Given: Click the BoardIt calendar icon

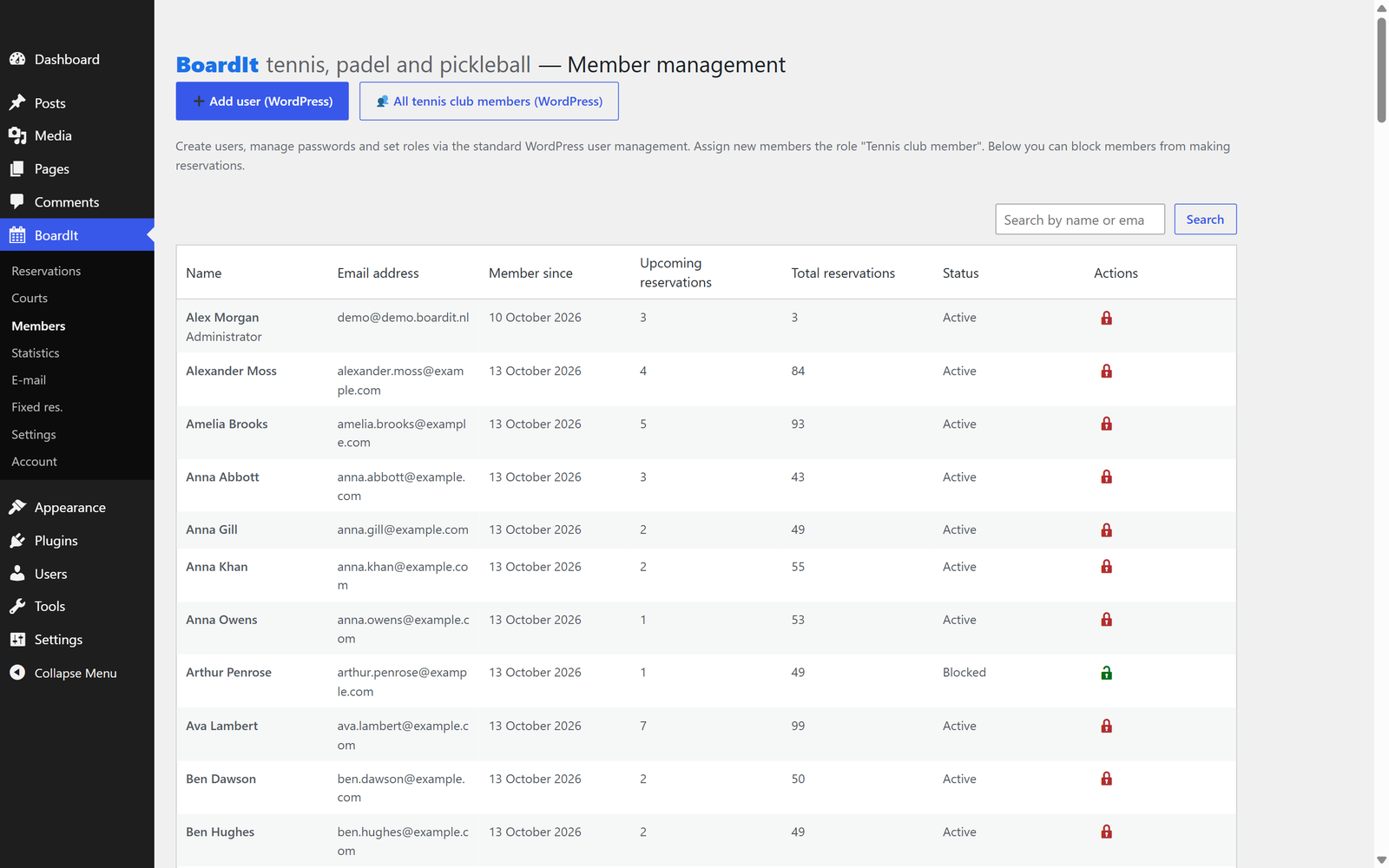Looking at the screenshot, I should click(x=17, y=235).
